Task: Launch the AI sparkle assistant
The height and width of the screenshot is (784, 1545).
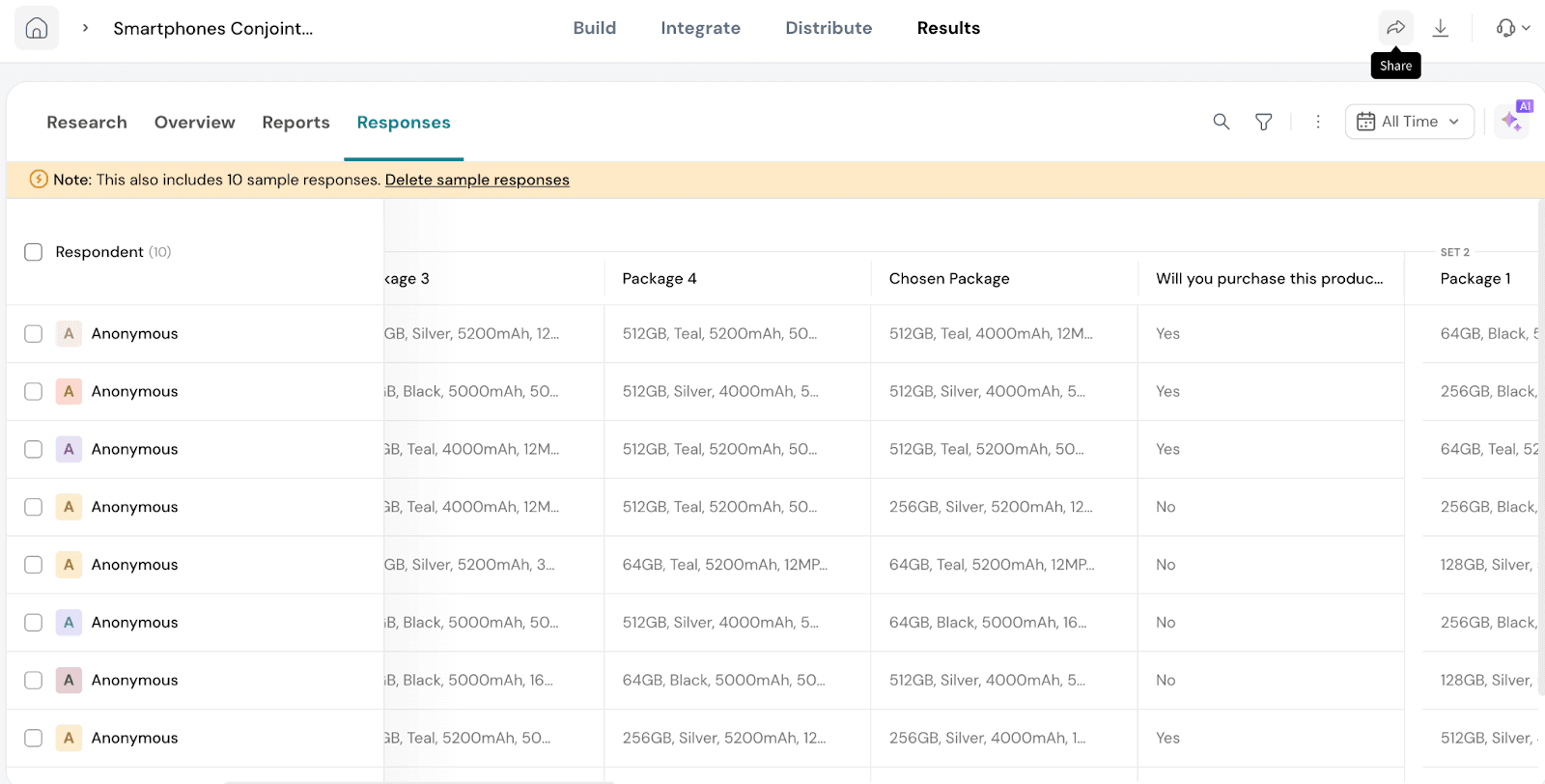Action: coord(1511,122)
